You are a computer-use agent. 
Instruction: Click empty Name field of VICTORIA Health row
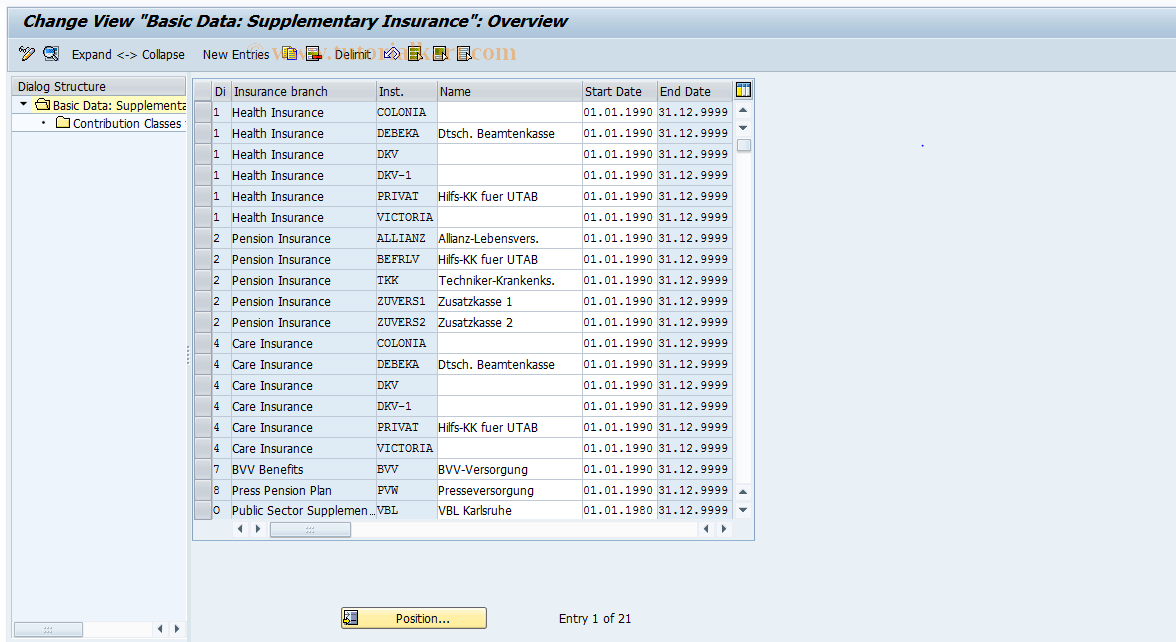tap(509, 217)
